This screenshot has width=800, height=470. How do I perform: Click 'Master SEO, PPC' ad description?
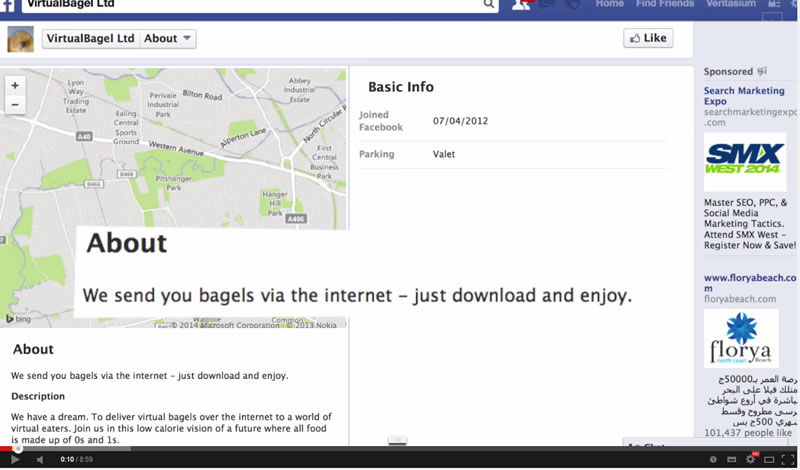click(x=750, y=224)
